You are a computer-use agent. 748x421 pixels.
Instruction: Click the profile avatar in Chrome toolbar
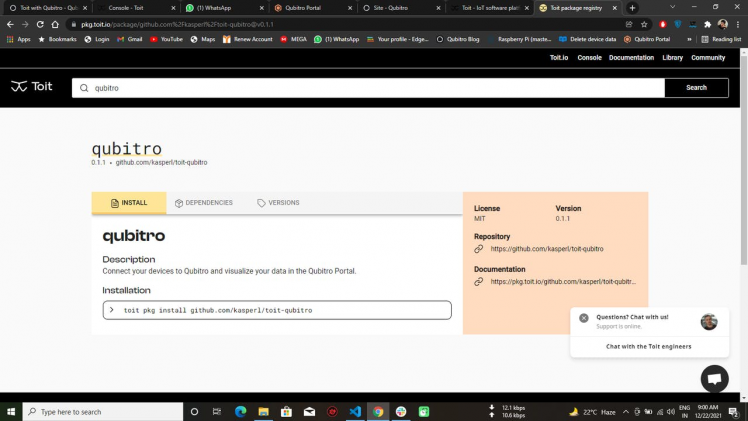click(723, 24)
